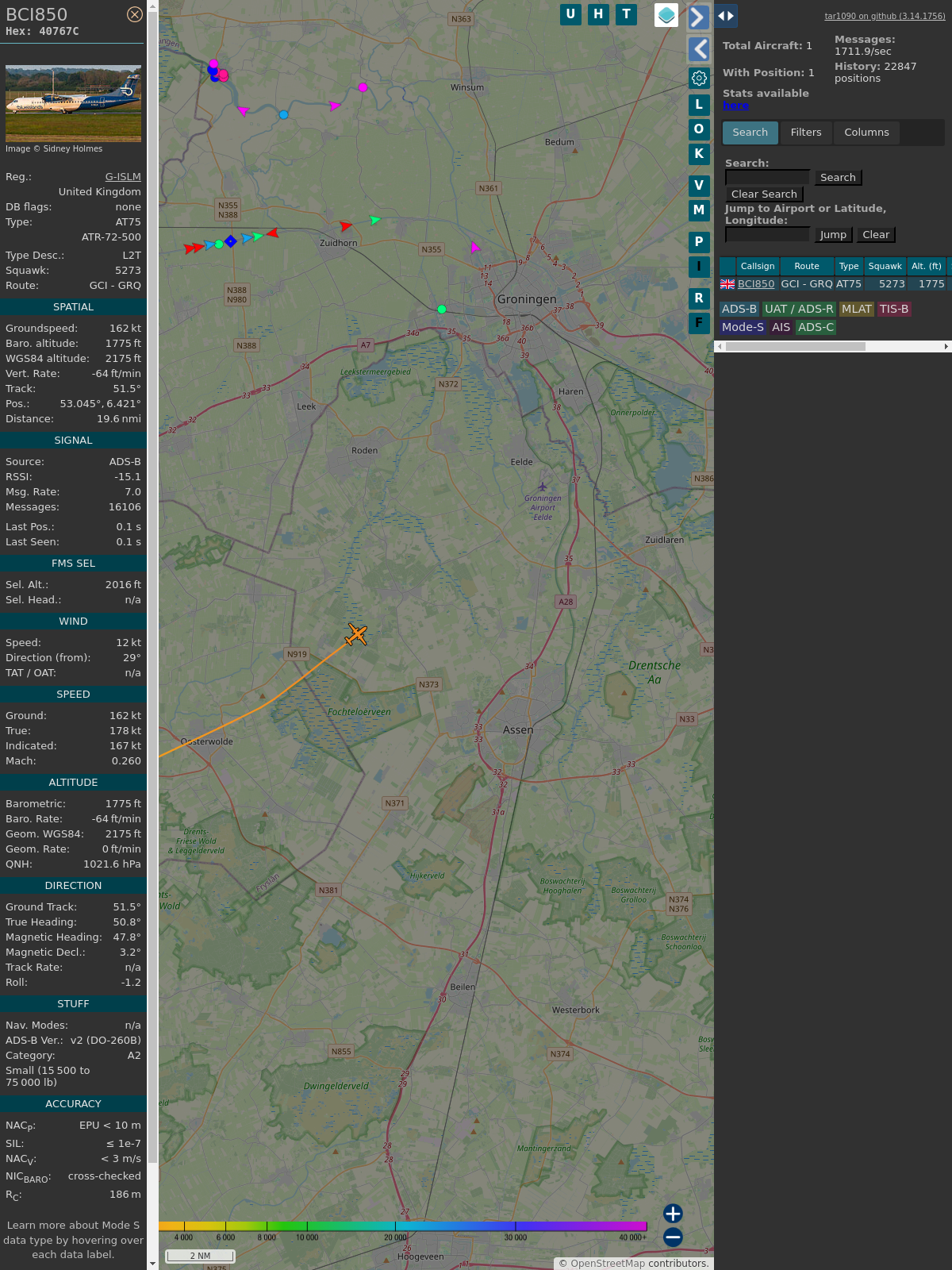Switch to the Columns tab
The height and width of the screenshot is (1270, 952).
pos(866,133)
